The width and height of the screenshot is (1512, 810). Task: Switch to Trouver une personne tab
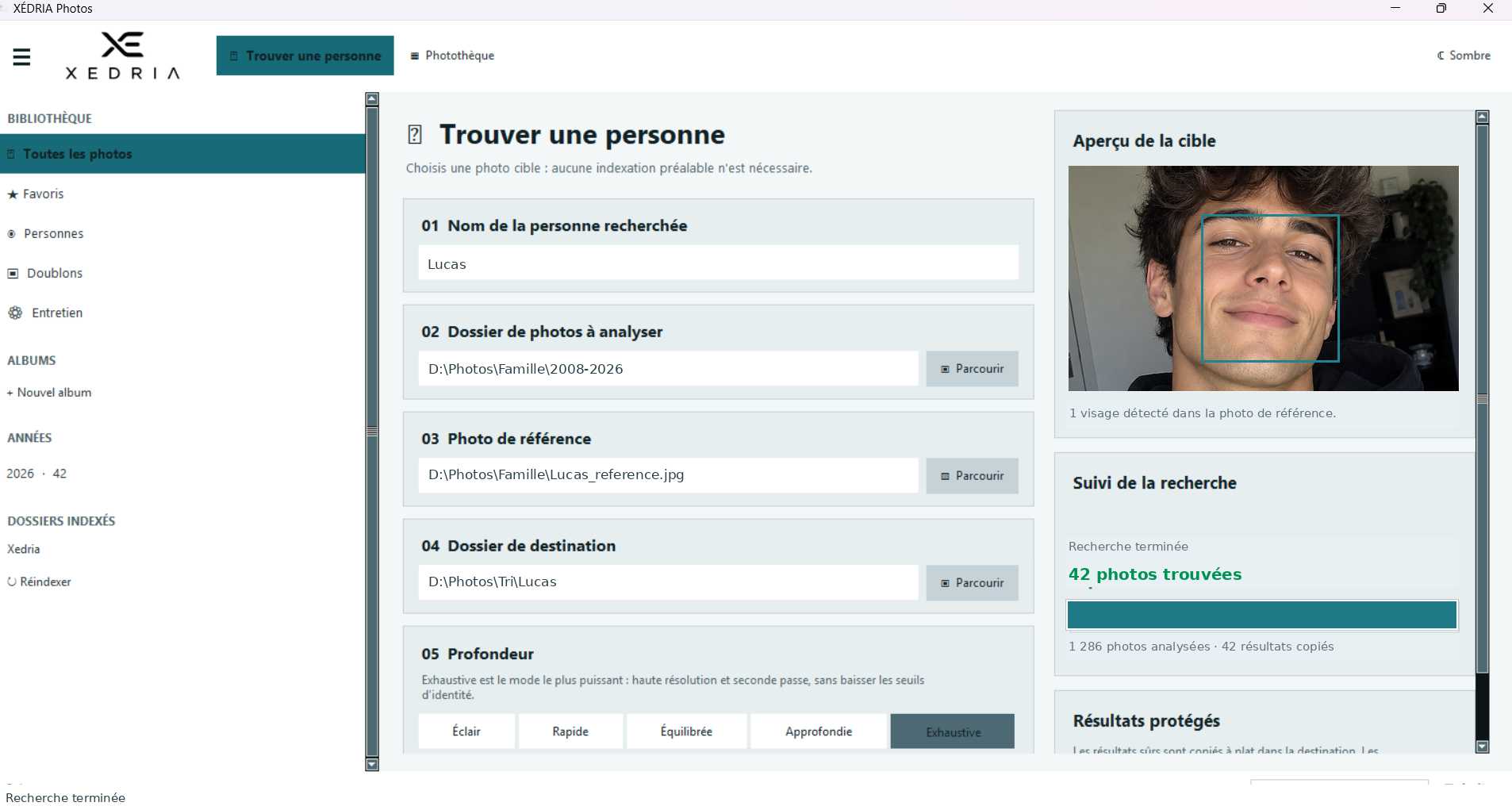pos(305,56)
